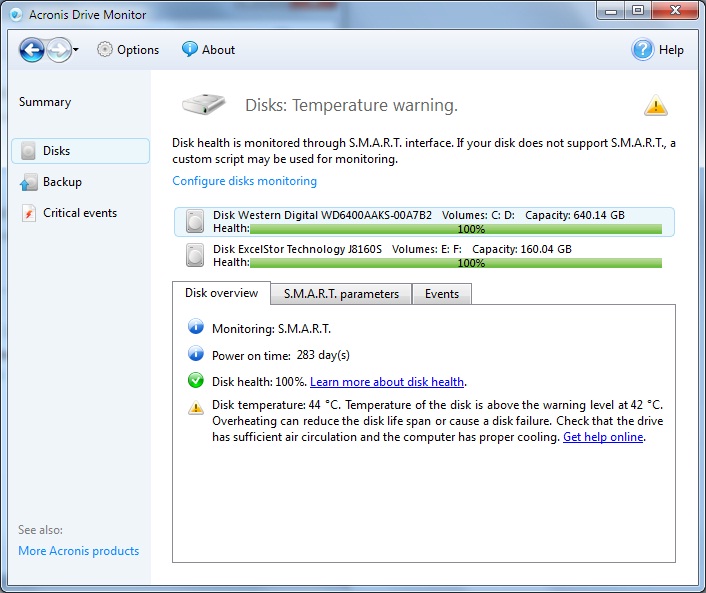Click the Disks sidebar drive icon
Screen dimensions: 706x593
click(x=28, y=151)
